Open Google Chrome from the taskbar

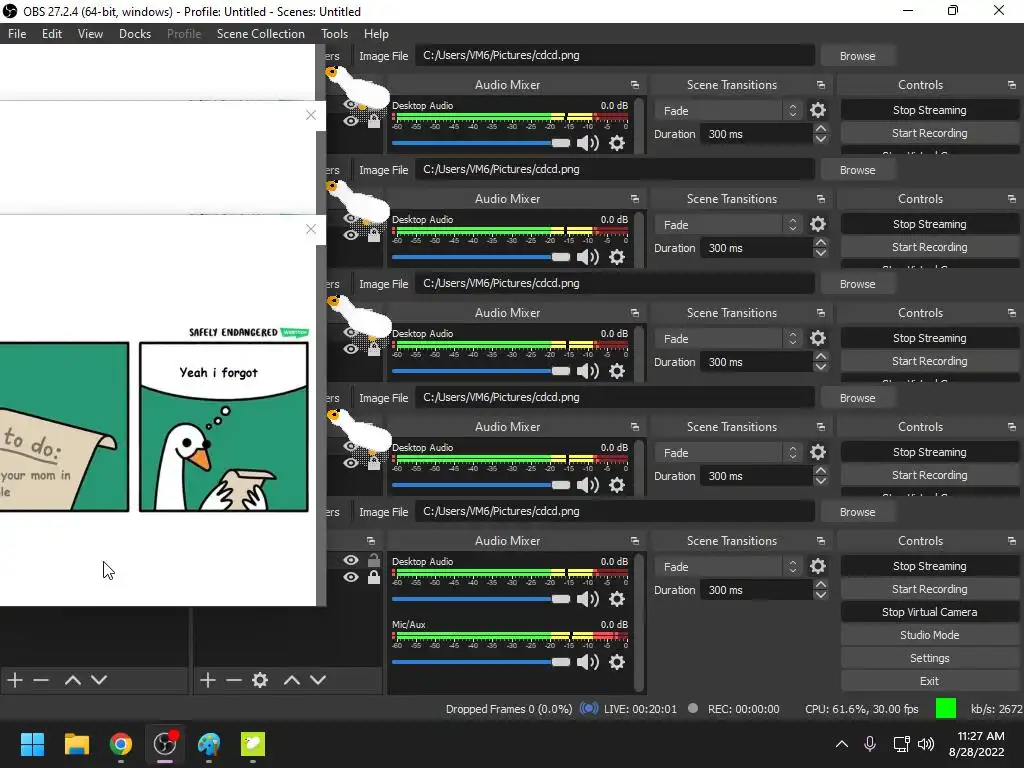(x=121, y=744)
